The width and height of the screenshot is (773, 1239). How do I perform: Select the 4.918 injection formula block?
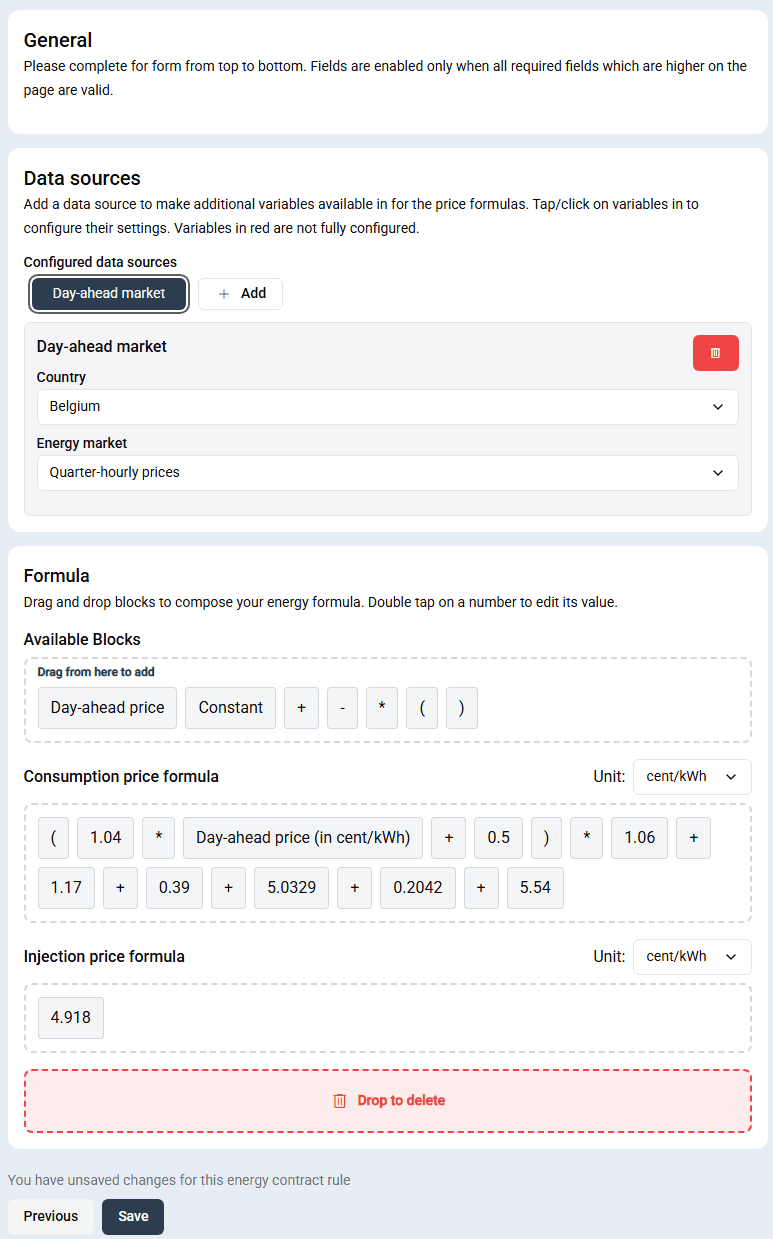pyautogui.click(x=70, y=1017)
